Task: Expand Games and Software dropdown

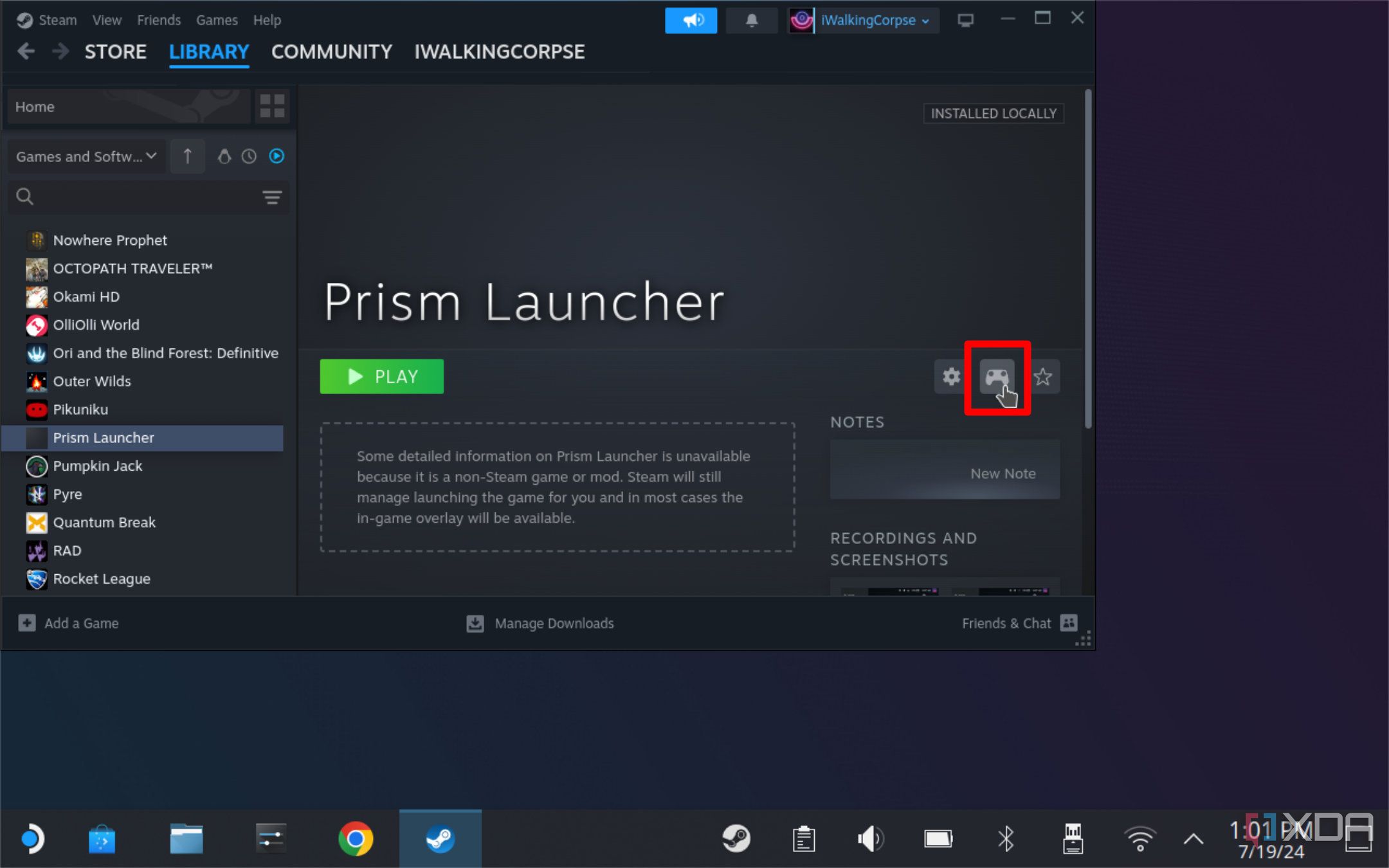Action: click(x=86, y=156)
